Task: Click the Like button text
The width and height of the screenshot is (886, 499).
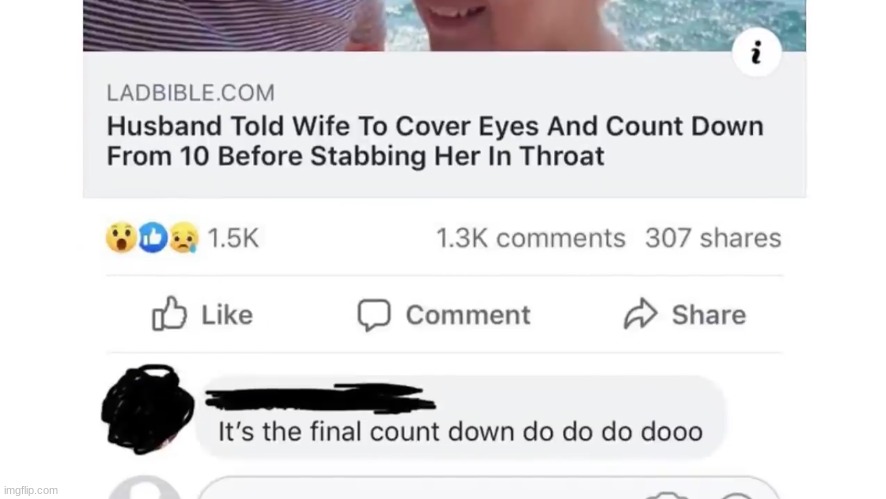Action: coord(227,315)
